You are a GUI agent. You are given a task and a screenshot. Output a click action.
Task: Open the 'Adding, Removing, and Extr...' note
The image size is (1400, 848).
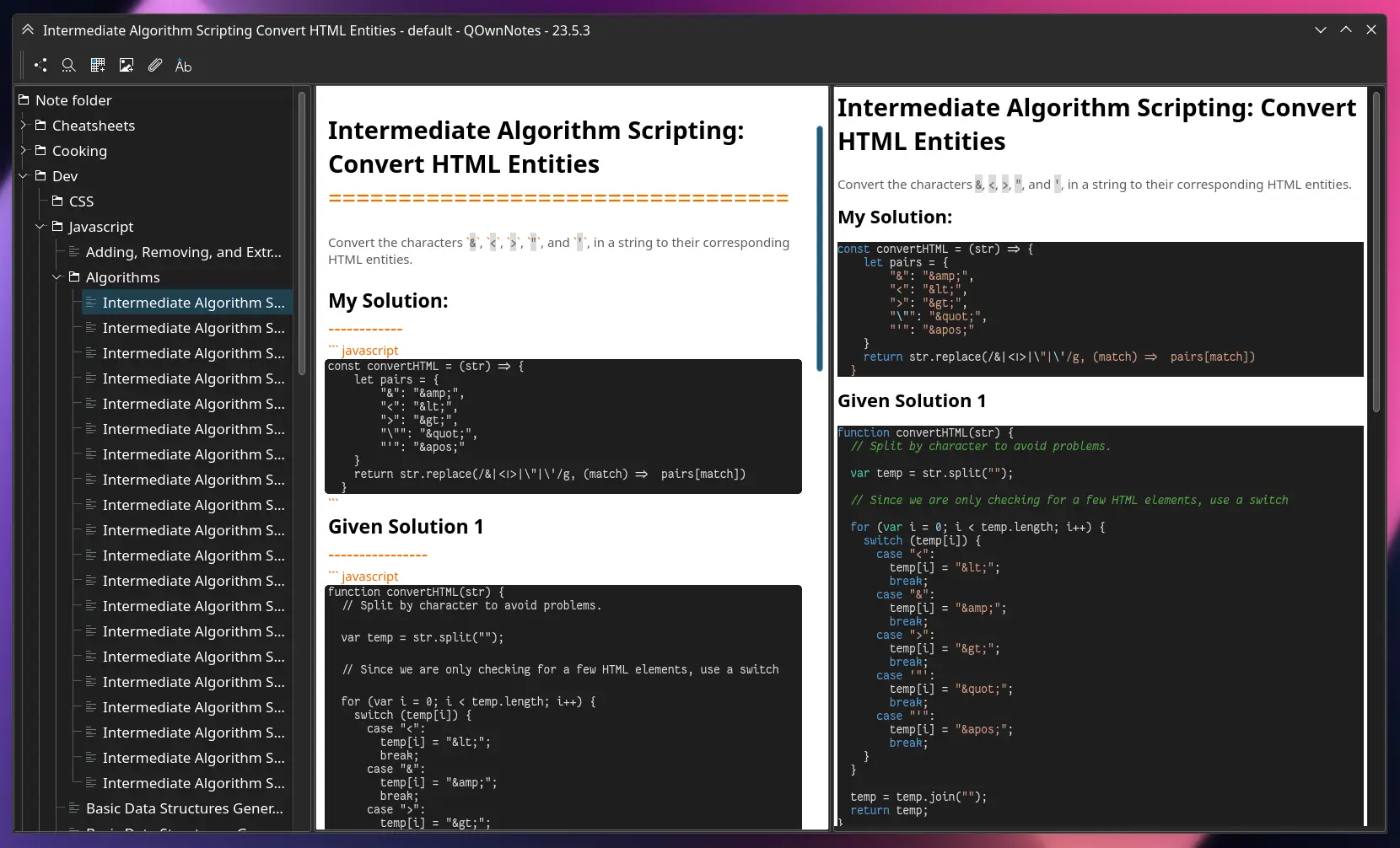[x=183, y=252]
